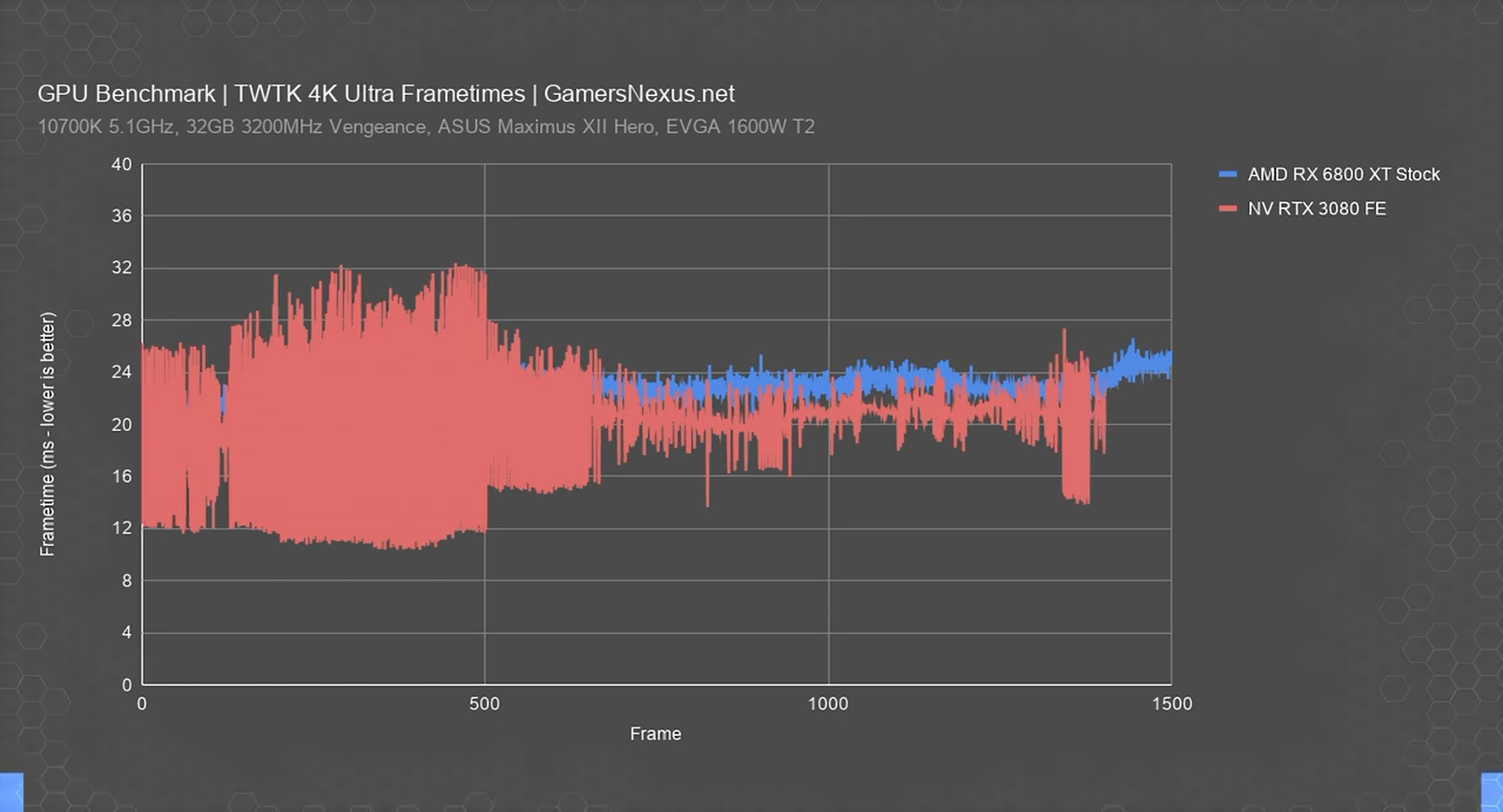Click the red NV RTX 3080 FE legend swatch

coord(1227,209)
